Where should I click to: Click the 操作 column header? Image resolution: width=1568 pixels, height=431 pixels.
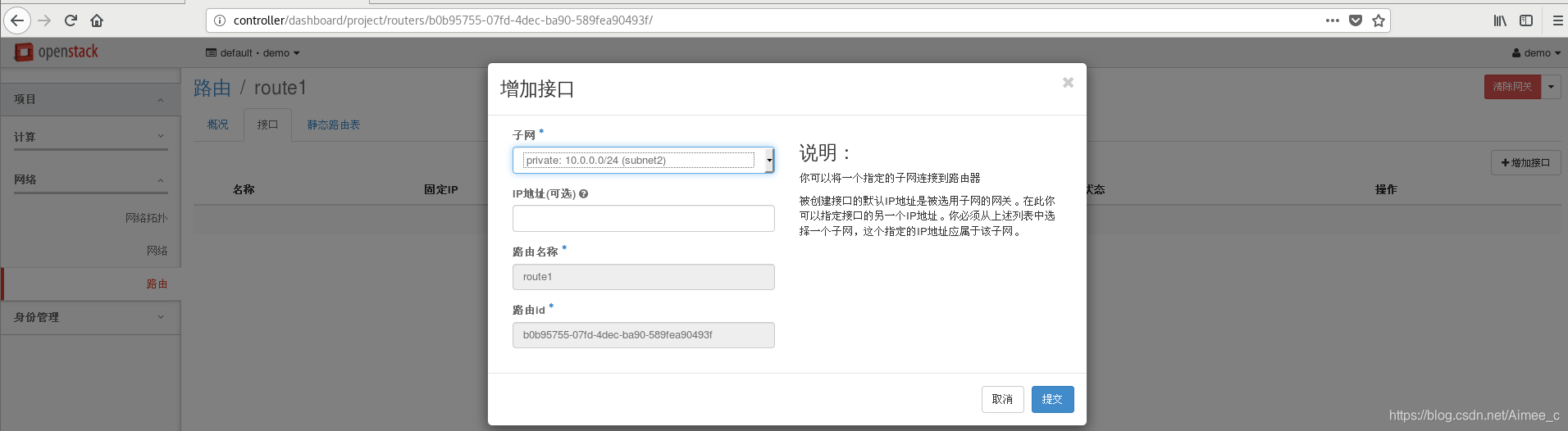pyautogui.click(x=1386, y=189)
